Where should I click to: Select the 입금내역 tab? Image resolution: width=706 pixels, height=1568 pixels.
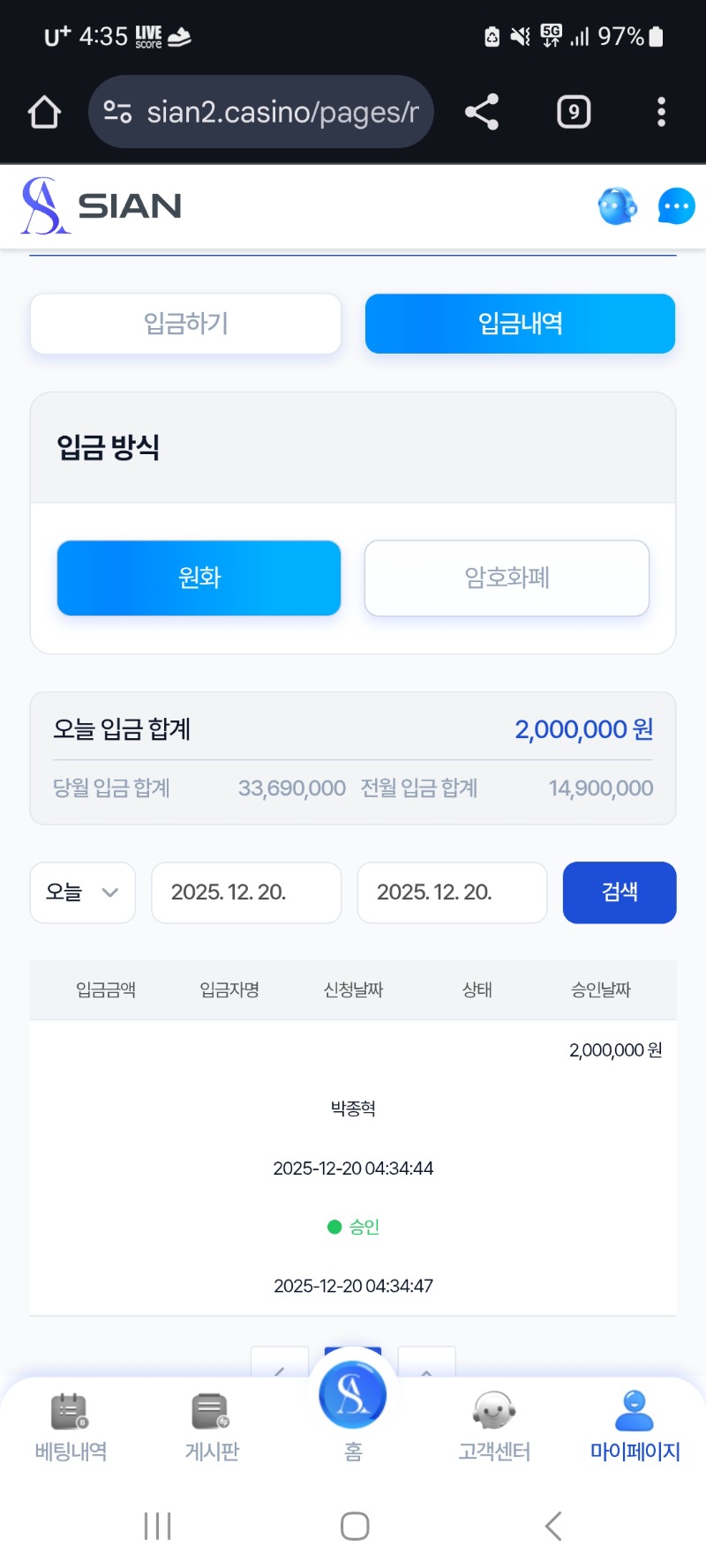pos(520,324)
